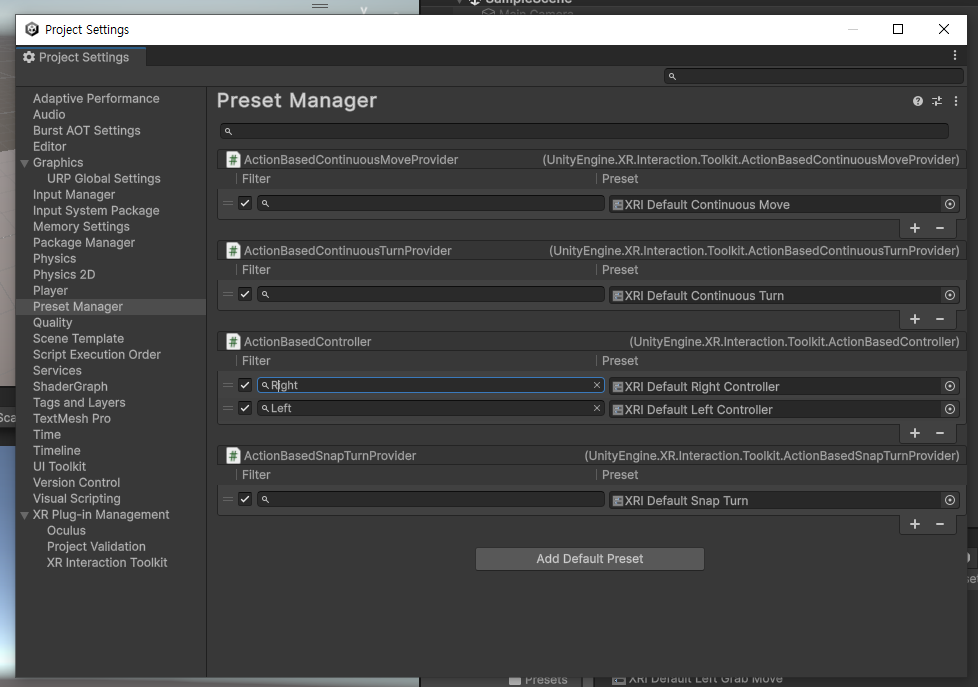Screen dimensions: 978x687
Task: Disable the Continuous Turn preset checkbox
Action: [x=245, y=295]
